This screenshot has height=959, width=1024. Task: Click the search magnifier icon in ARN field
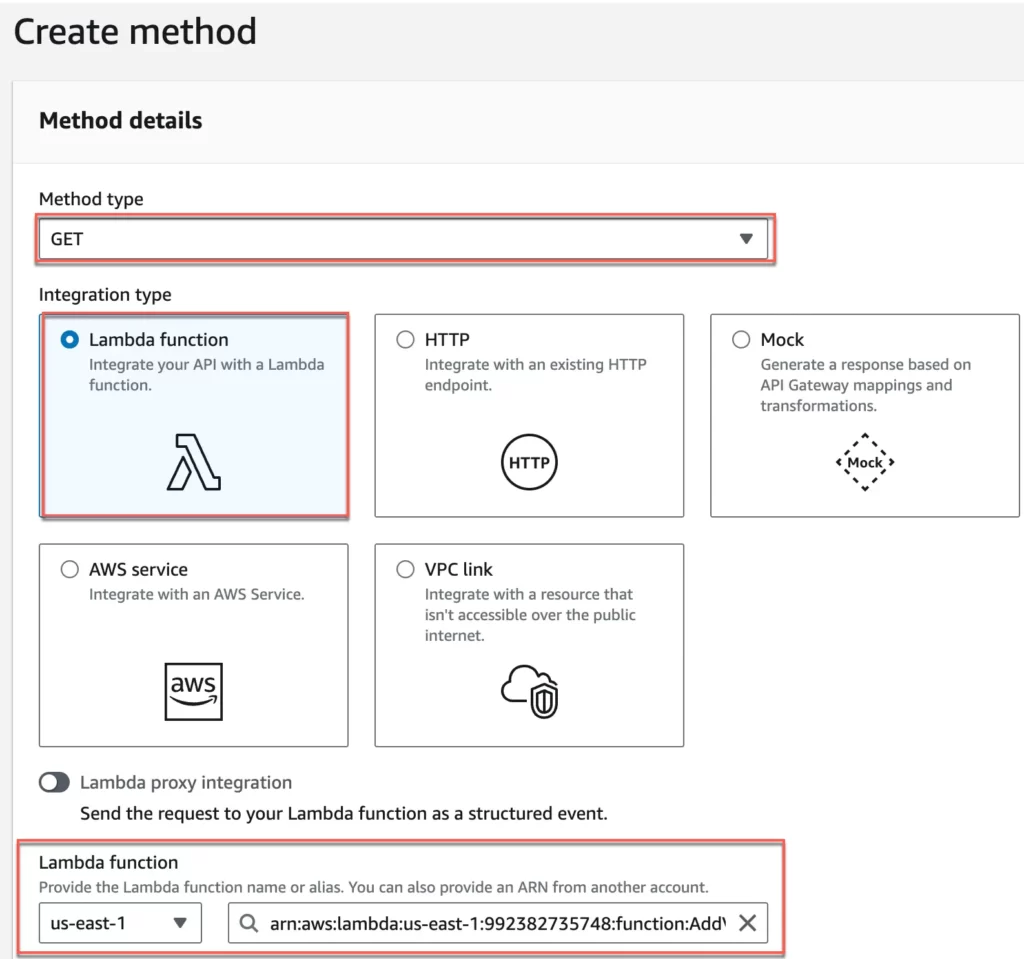pos(249,923)
